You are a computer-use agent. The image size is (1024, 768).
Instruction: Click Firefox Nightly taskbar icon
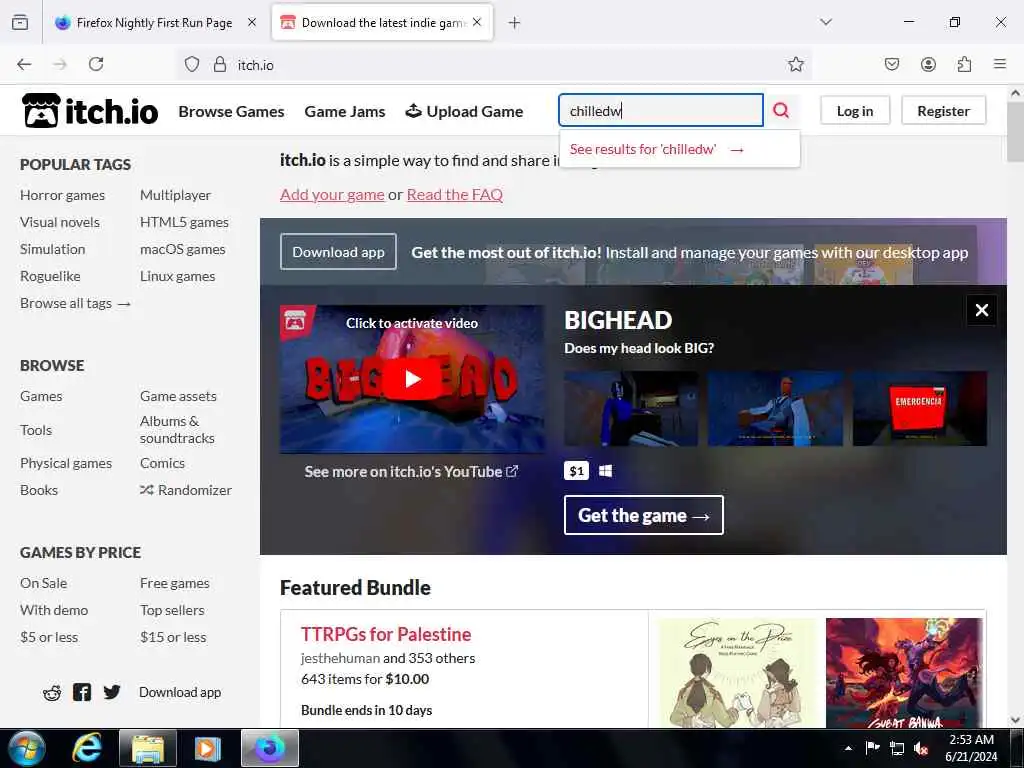pos(270,748)
